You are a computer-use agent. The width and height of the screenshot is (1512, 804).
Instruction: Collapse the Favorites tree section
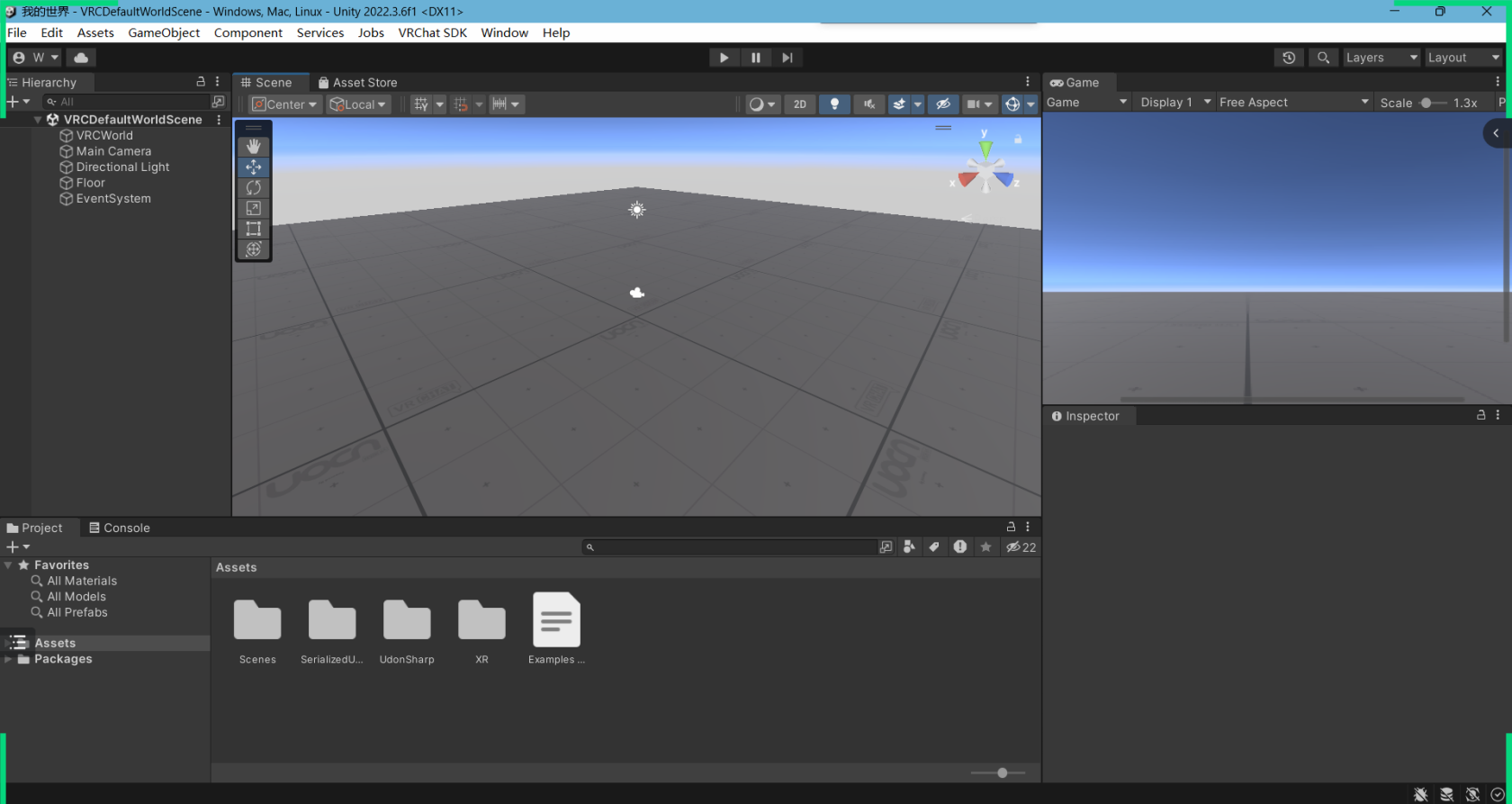pos(8,565)
